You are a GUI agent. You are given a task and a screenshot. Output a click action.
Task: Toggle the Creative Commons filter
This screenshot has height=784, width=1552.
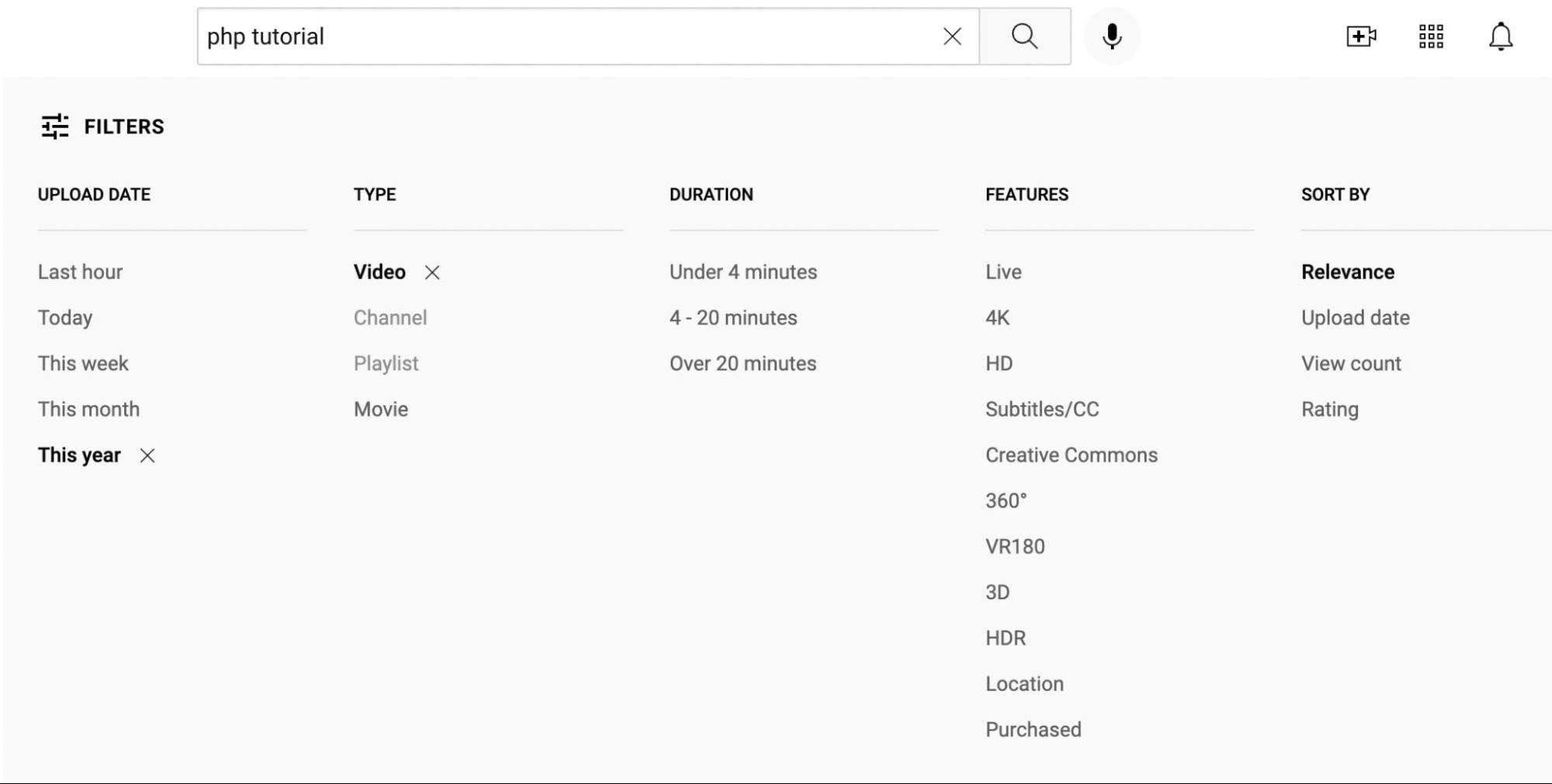1071,455
